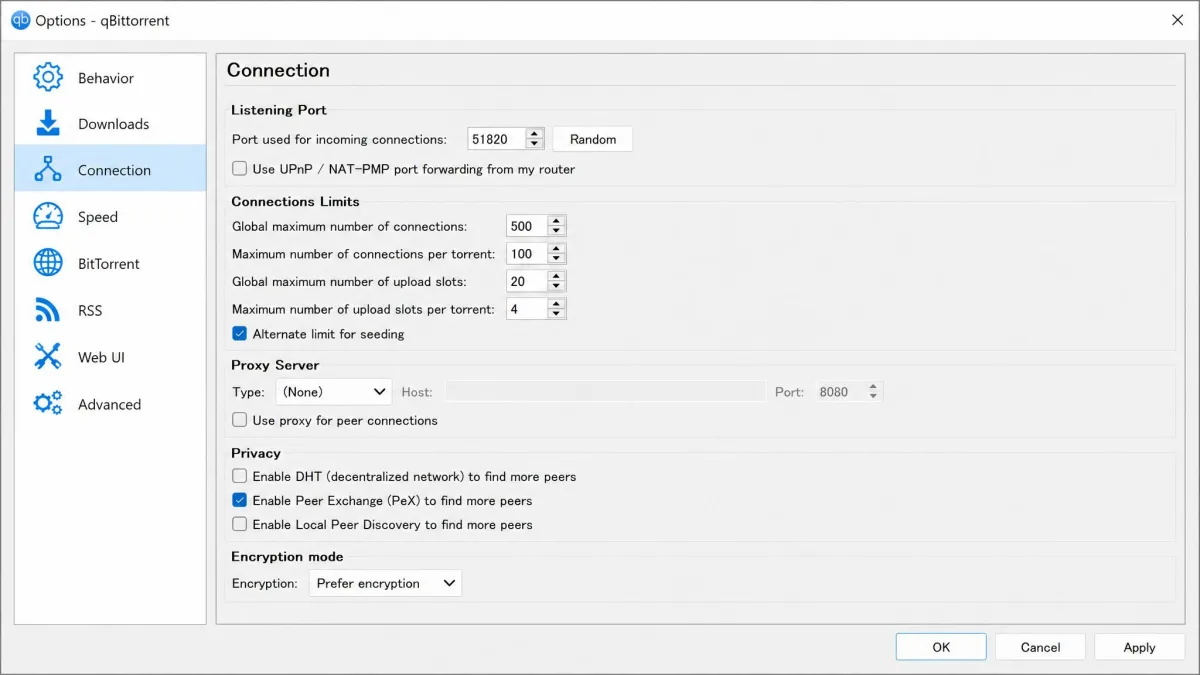1200x675 pixels.
Task: Click the RSS feed icon
Action: [48, 310]
